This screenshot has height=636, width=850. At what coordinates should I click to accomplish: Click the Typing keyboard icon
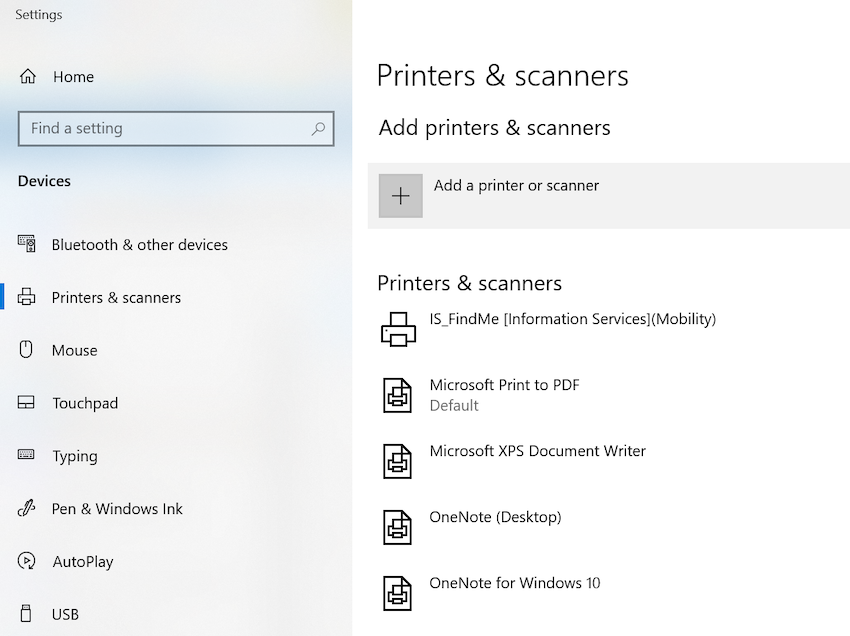pos(26,454)
